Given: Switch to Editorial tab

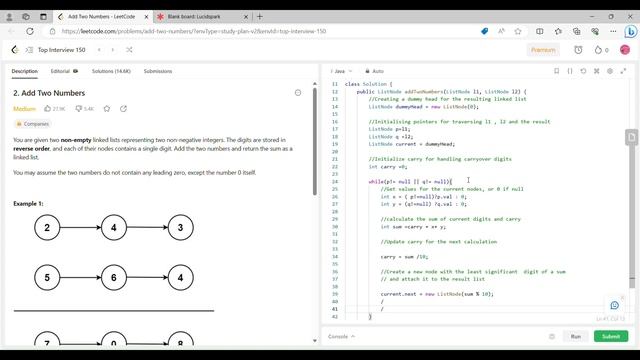Looking at the screenshot, I should 64,71.
